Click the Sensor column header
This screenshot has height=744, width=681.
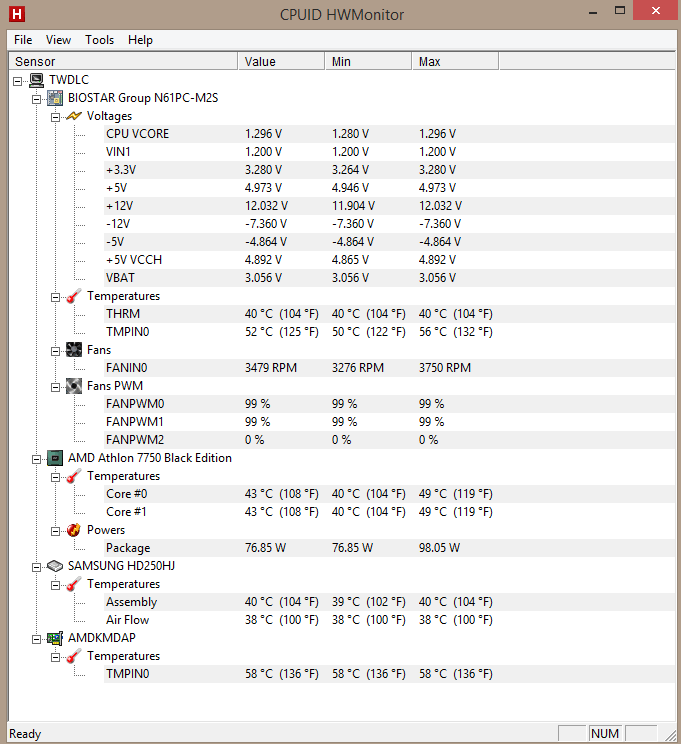pos(123,62)
